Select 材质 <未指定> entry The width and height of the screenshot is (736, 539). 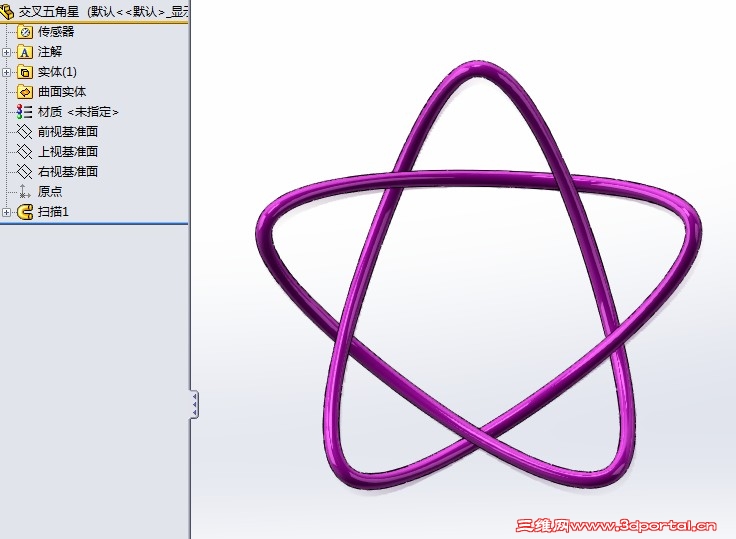[78, 112]
